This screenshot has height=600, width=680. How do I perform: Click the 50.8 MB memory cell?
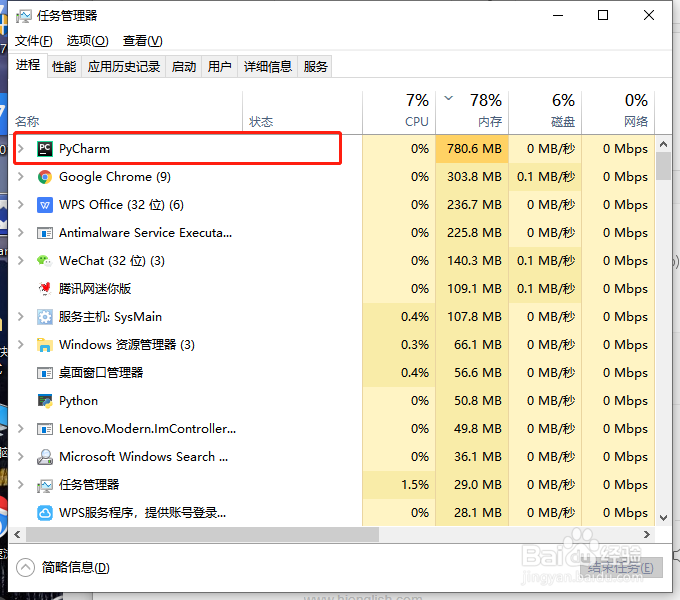(x=472, y=401)
